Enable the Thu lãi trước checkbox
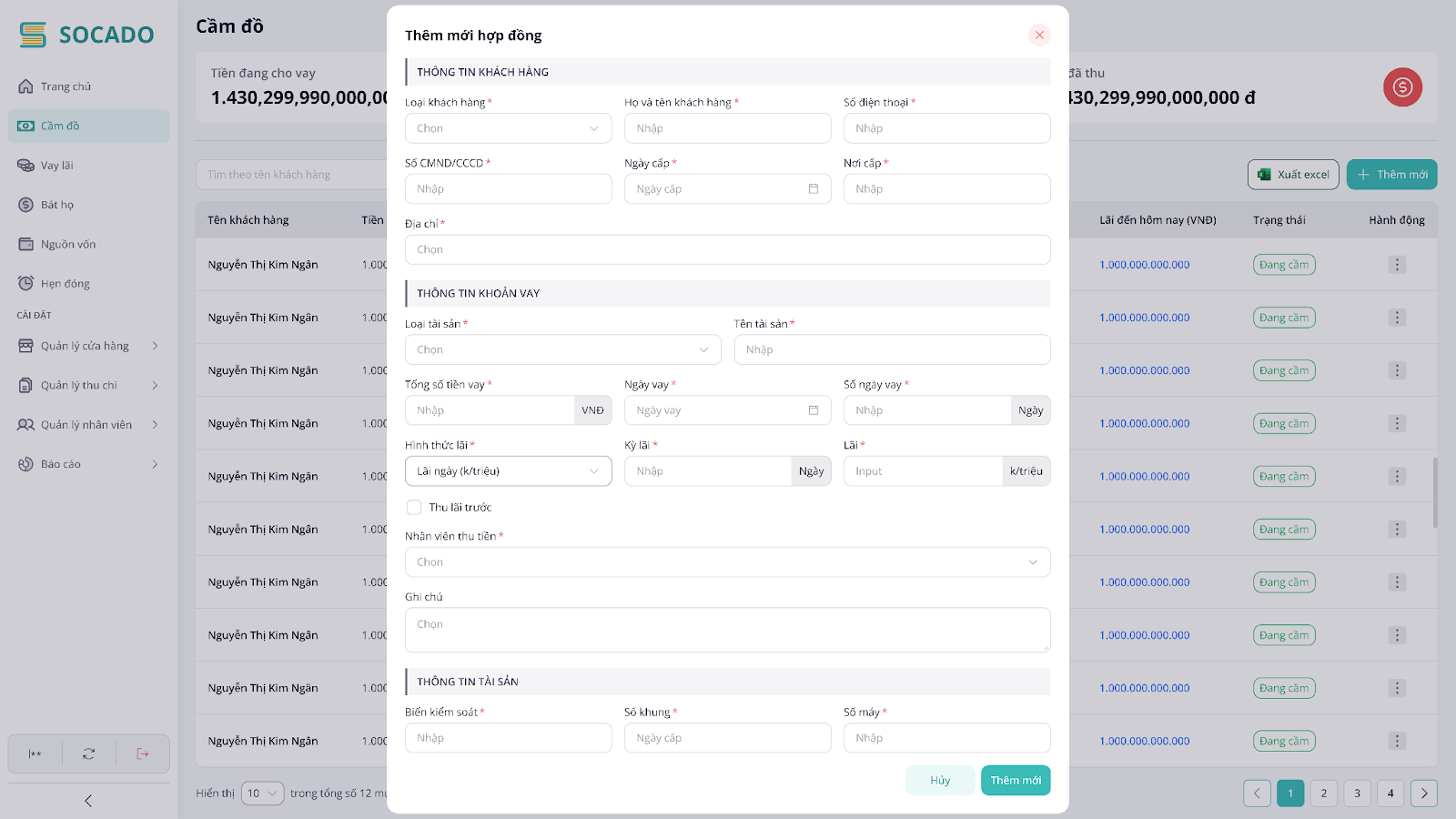The height and width of the screenshot is (819, 1456). 414,508
